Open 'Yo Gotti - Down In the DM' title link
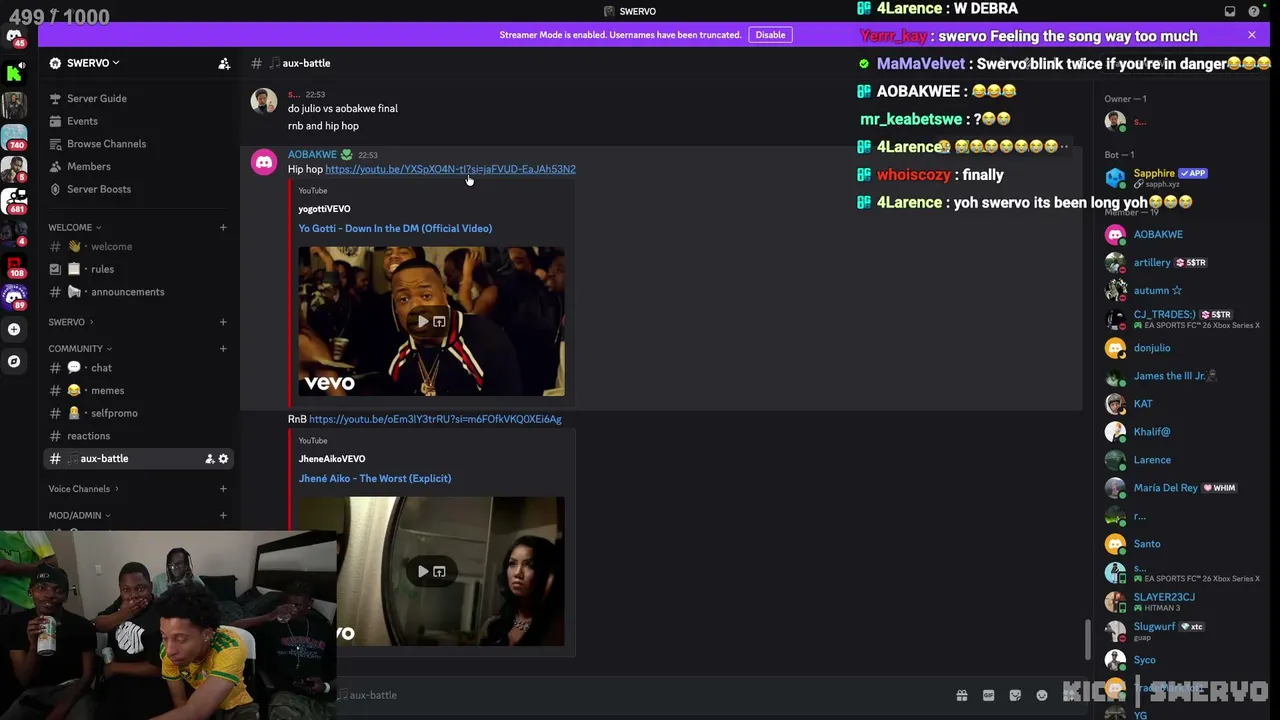Viewport: 1280px width, 720px height. [x=395, y=228]
